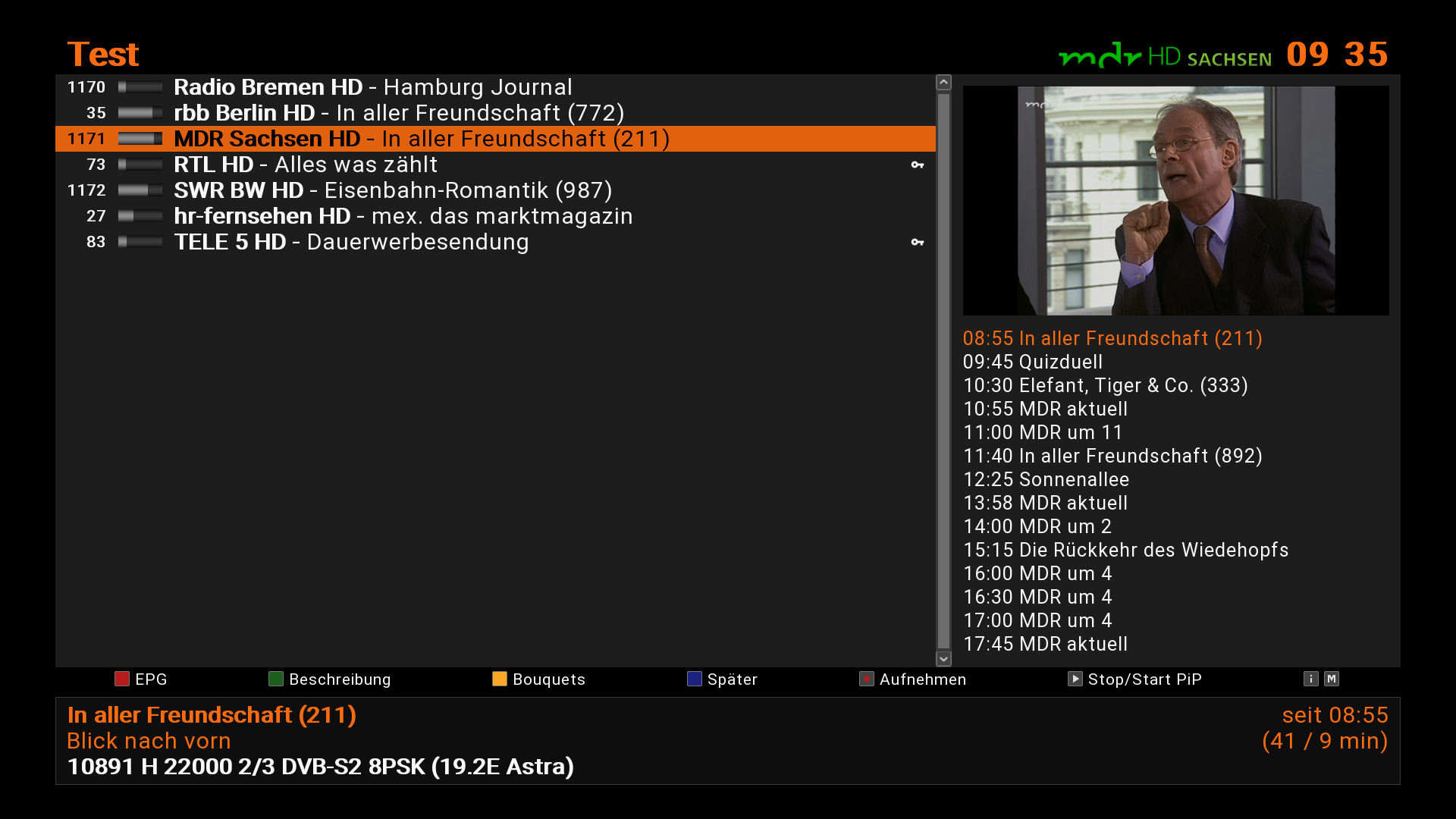This screenshot has width=1456, height=819.
Task: Click the key icon on RTL HD row
Action: click(917, 165)
